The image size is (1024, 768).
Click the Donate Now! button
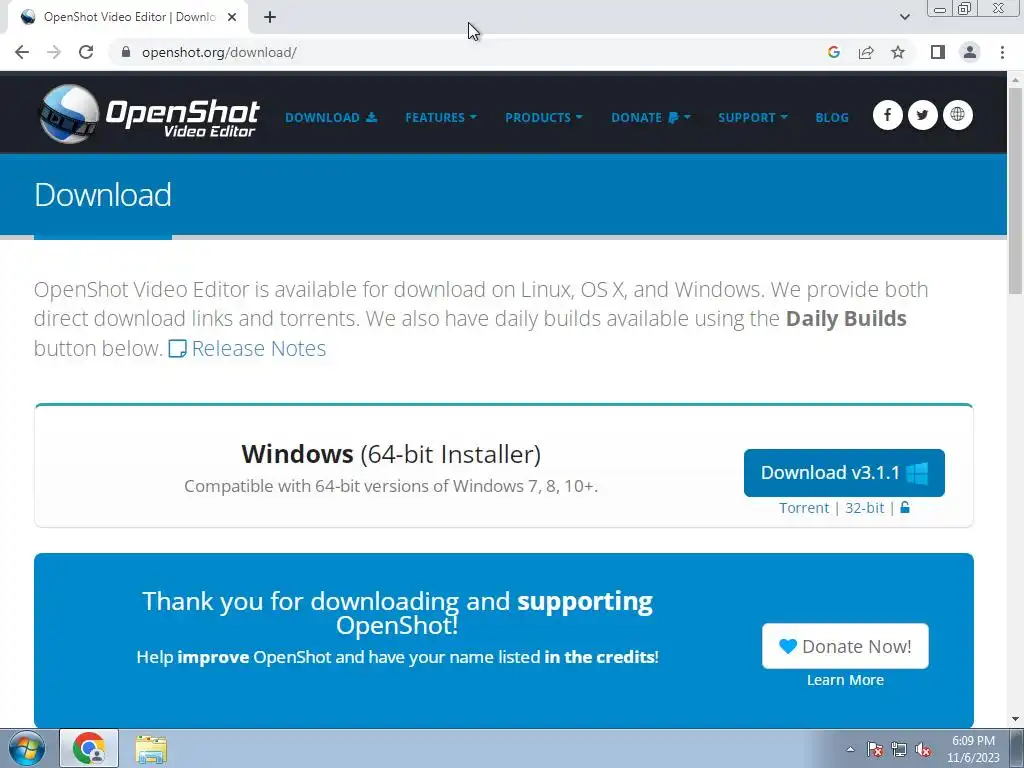pyautogui.click(x=845, y=646)
